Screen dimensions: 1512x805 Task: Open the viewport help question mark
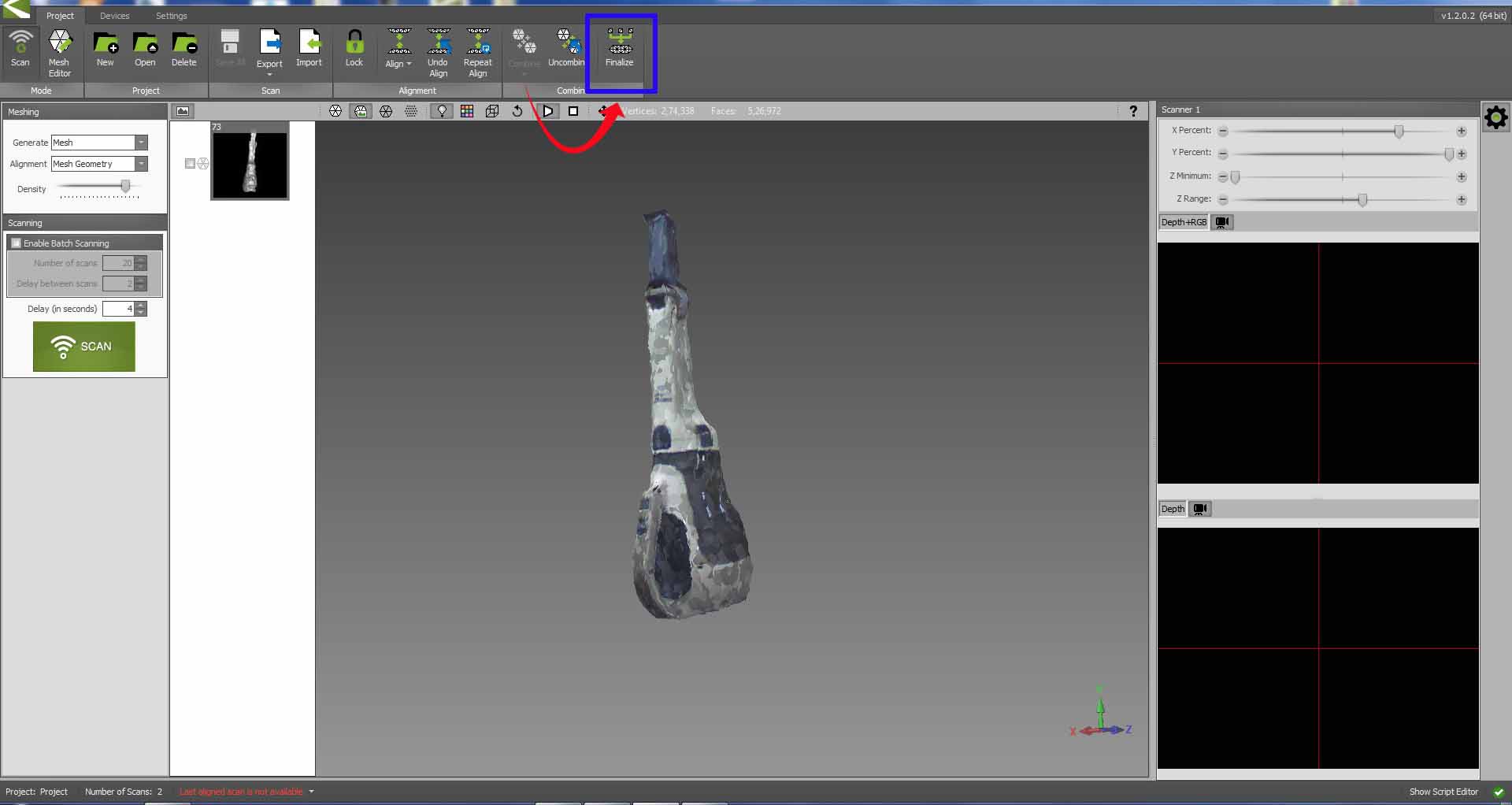(1133, 111)
